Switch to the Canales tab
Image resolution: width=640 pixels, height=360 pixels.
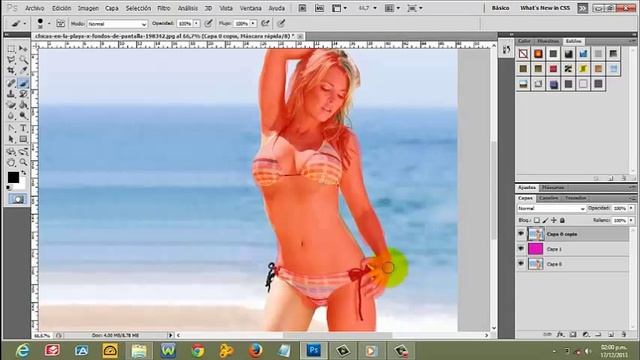coord(548,198)
